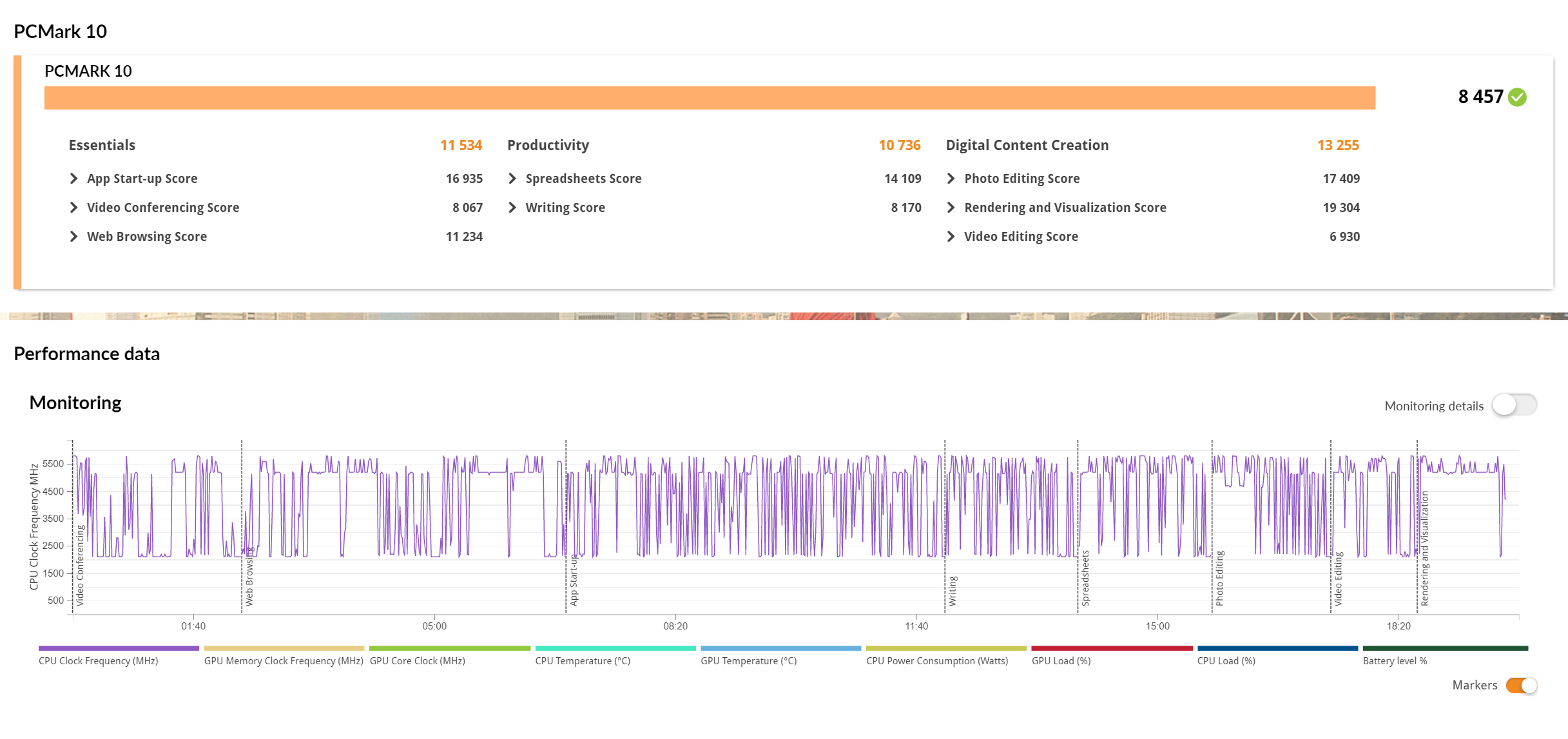Expand the App Start-up Score row
Viewport: 1568px width, 739px height.
[74, 178]
